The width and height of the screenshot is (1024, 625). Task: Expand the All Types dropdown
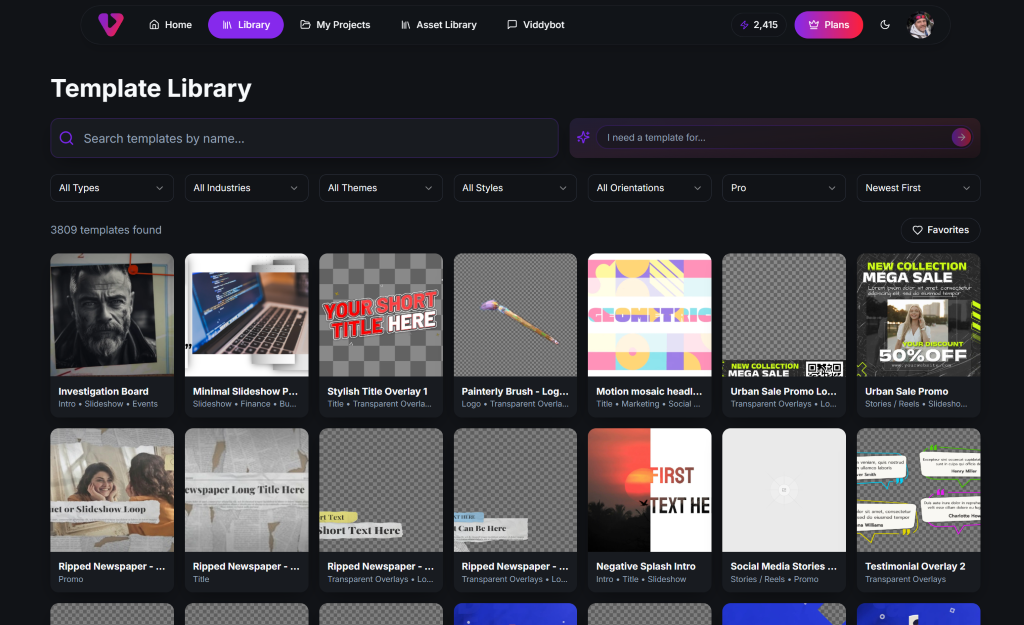point(112,188)
